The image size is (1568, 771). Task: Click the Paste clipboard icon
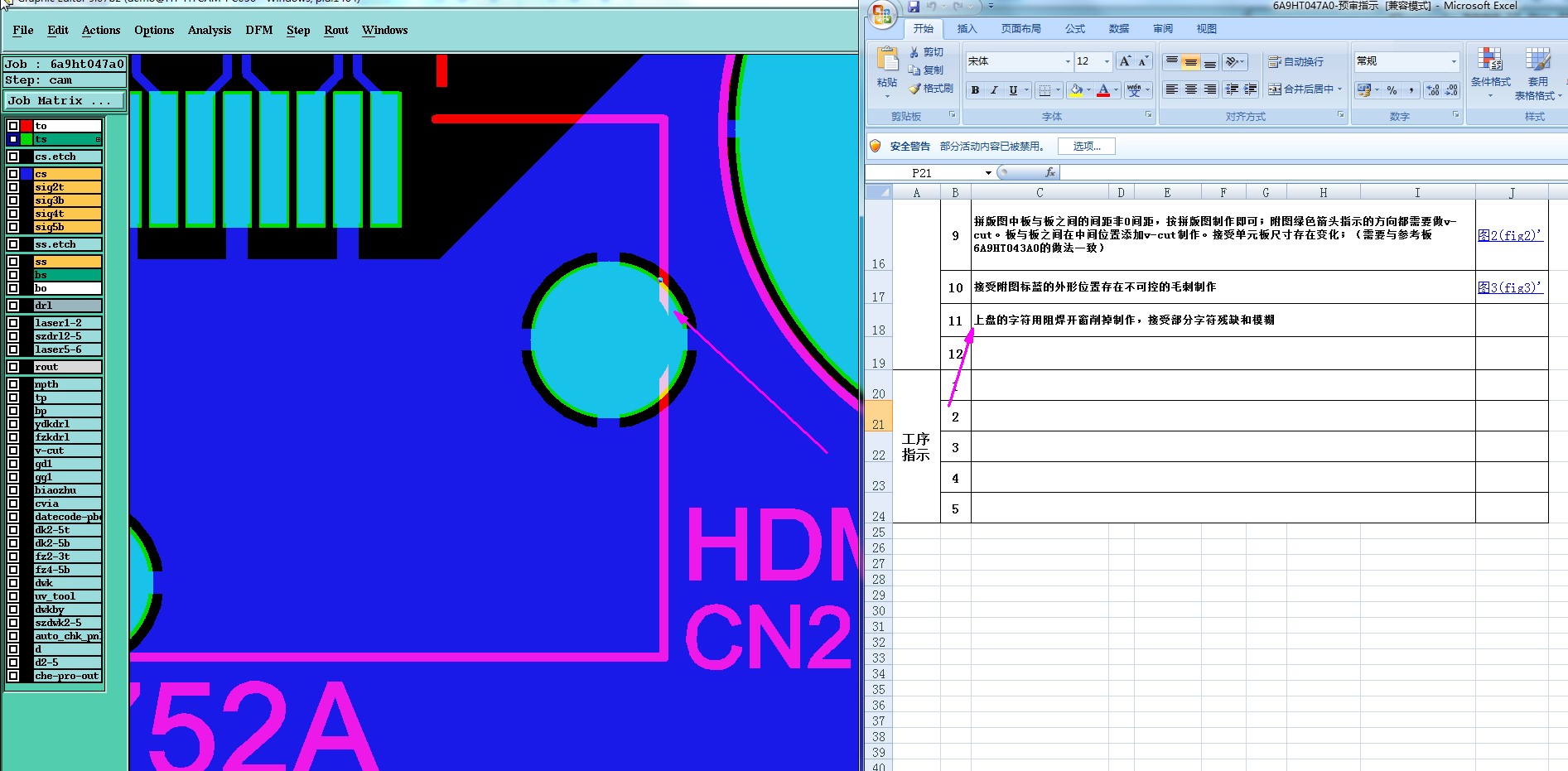click(x=887, y=60)
